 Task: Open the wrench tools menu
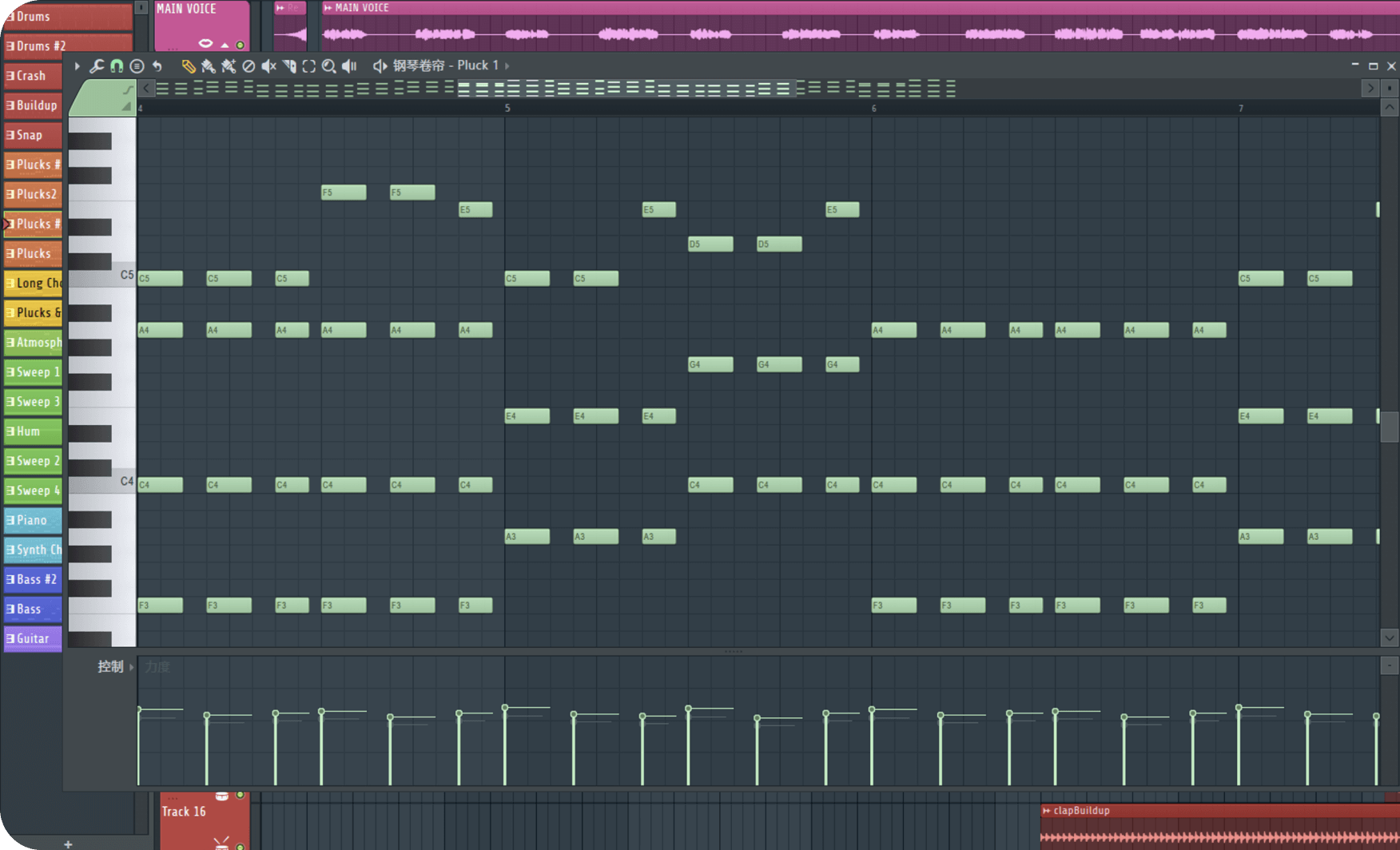point(97,66)
